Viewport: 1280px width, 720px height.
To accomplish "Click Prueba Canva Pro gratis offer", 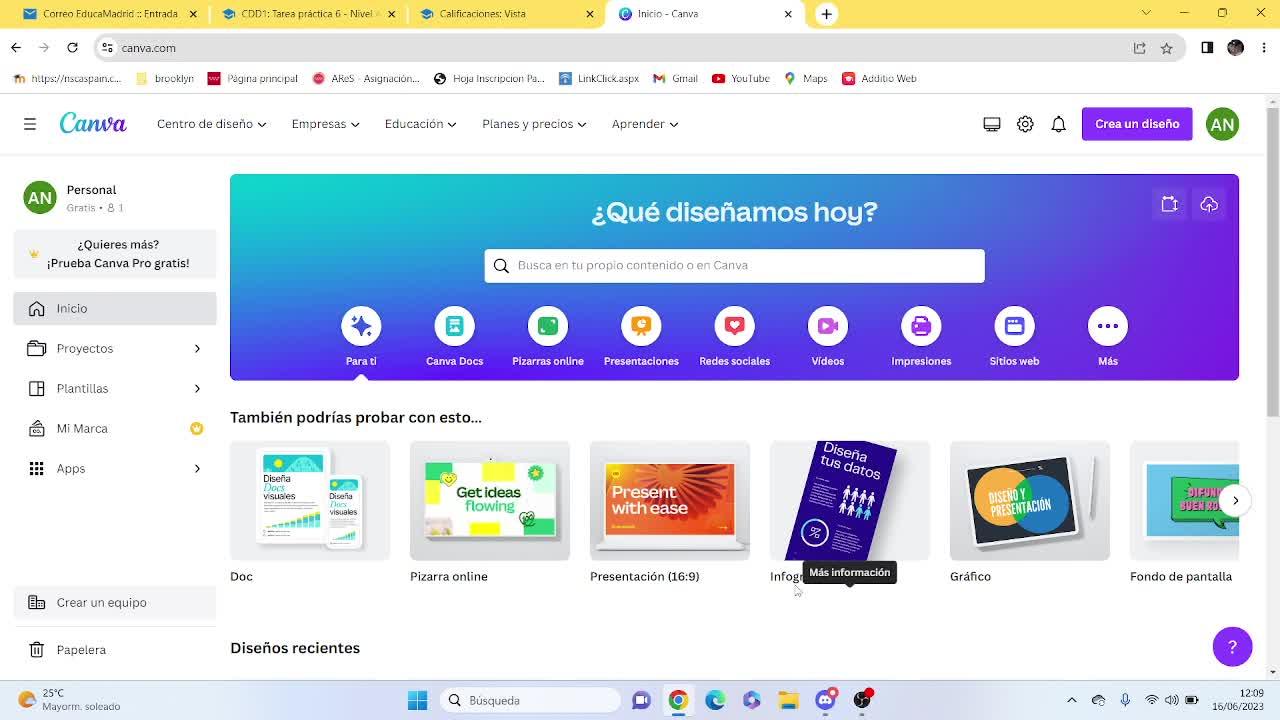I will coord(115,254).
